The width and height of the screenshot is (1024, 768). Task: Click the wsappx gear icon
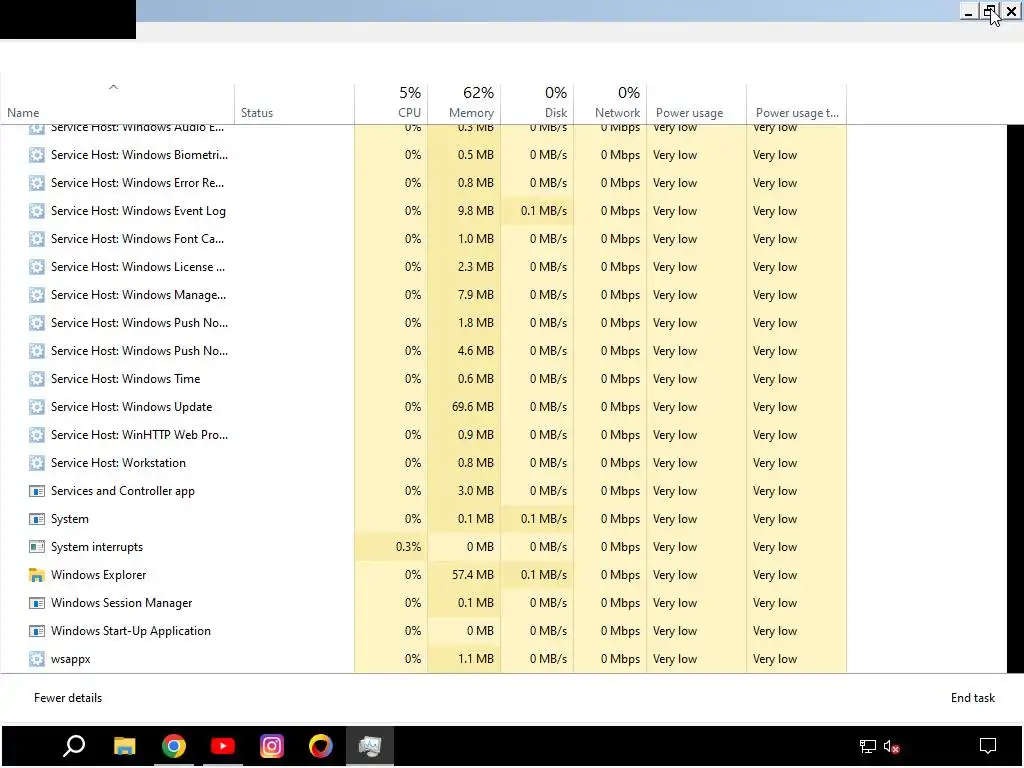pyautogui.click(x=37, y=659)
